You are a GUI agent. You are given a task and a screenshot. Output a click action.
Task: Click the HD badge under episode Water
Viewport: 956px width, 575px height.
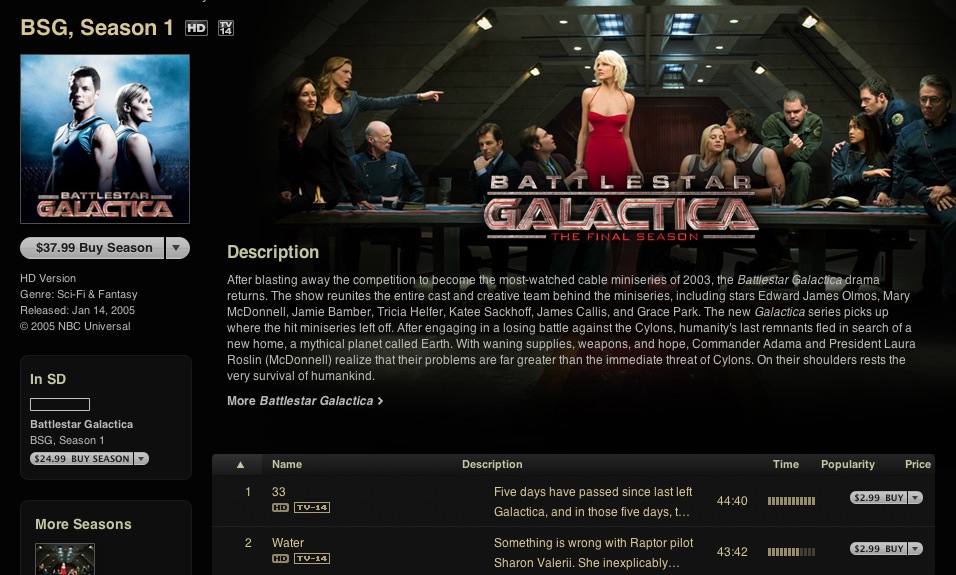(x=280, y=559)
